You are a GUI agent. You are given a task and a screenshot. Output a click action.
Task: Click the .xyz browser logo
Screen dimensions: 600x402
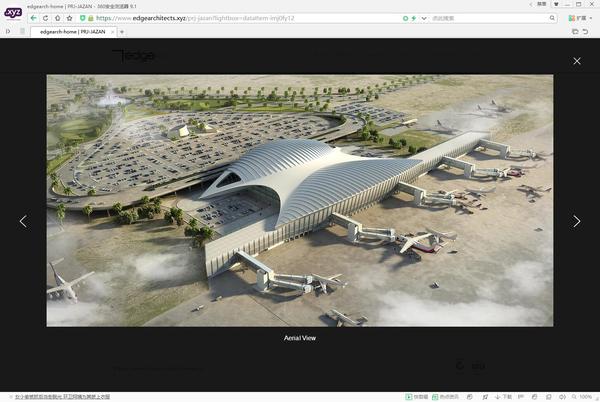click(x=13, y=13)
